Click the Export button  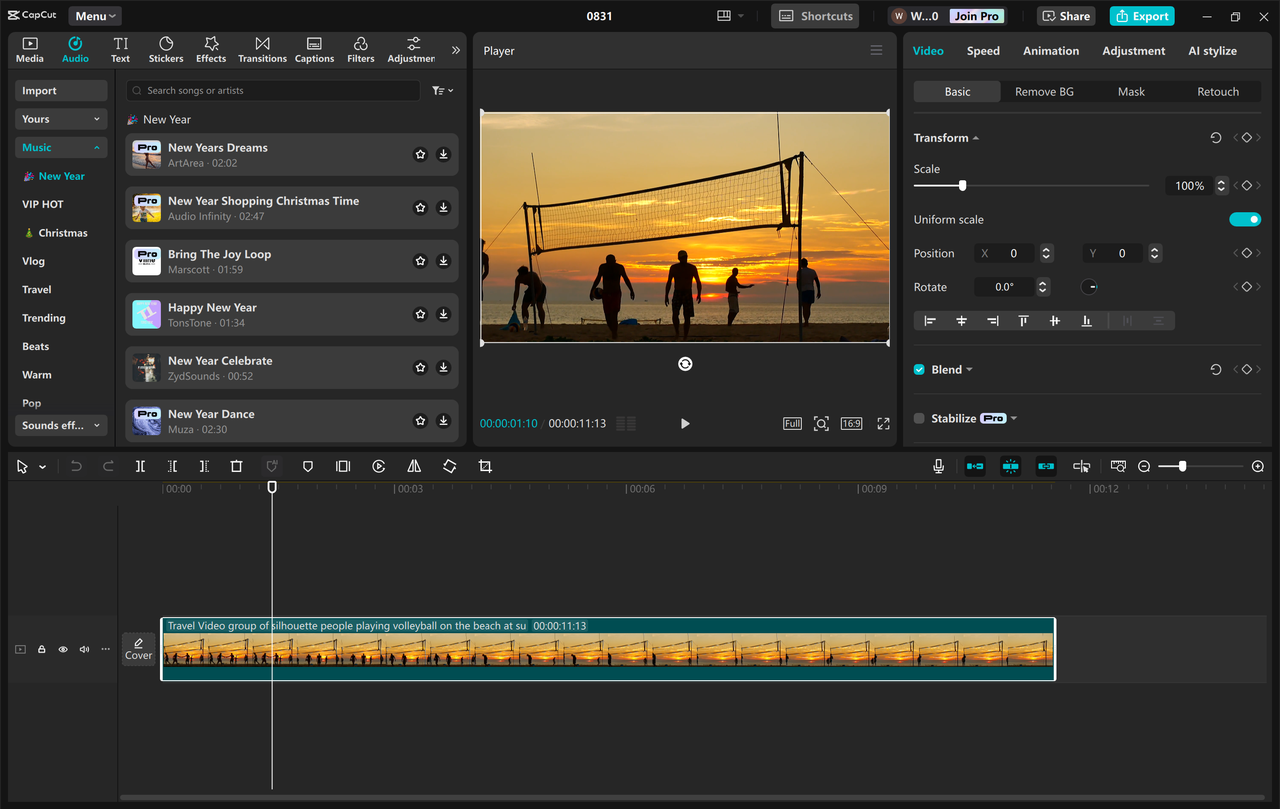[1141, 16]
